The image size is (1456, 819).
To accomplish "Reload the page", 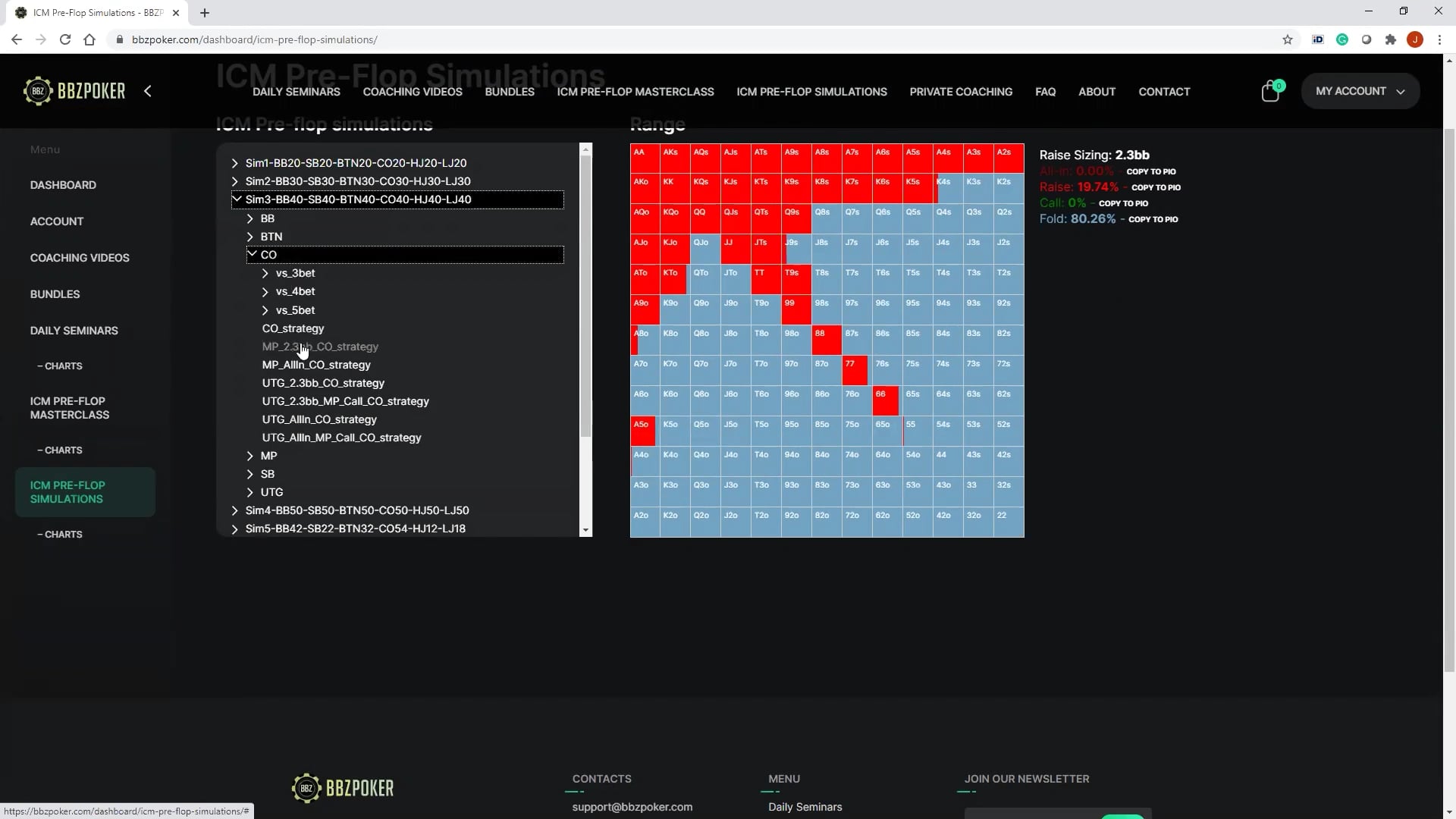I will point(65,39).
